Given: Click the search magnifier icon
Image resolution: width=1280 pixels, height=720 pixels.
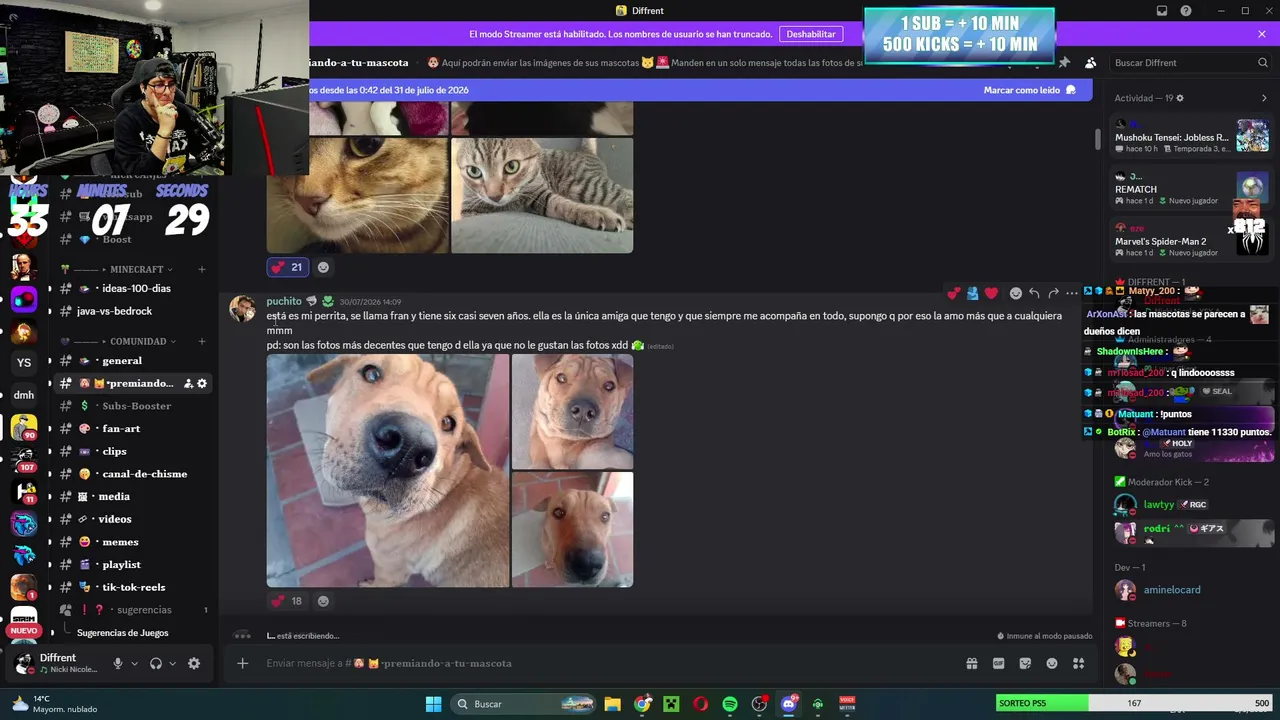Looking at the screenshot, I should coord(1263,63).
